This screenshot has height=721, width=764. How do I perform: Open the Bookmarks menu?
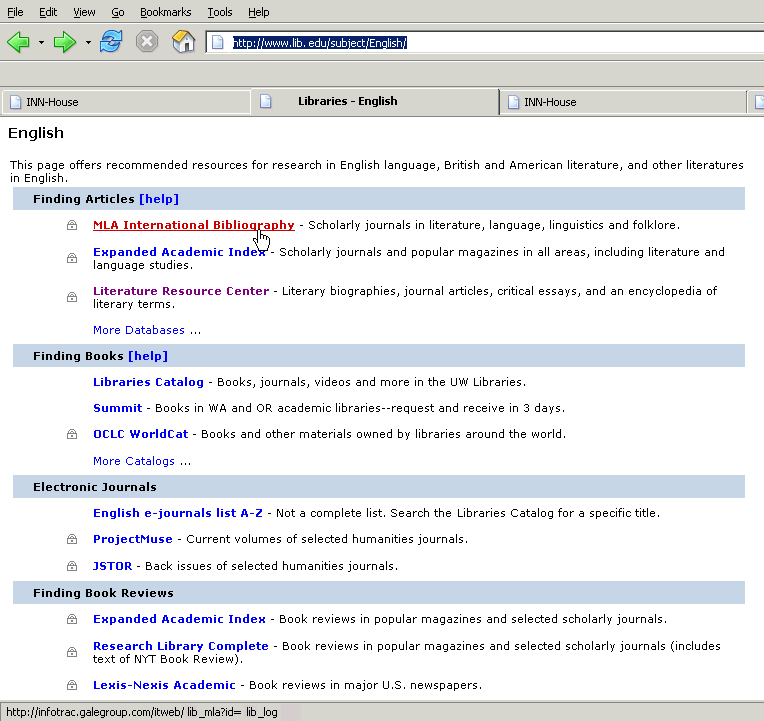pos(166,12)
